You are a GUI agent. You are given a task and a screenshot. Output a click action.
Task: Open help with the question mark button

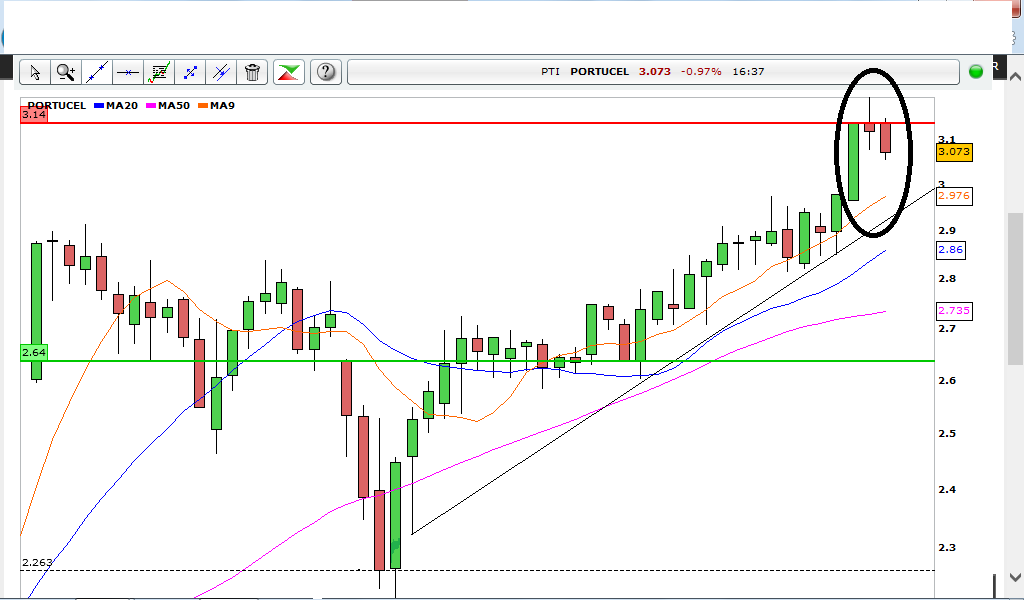(326, 72)
